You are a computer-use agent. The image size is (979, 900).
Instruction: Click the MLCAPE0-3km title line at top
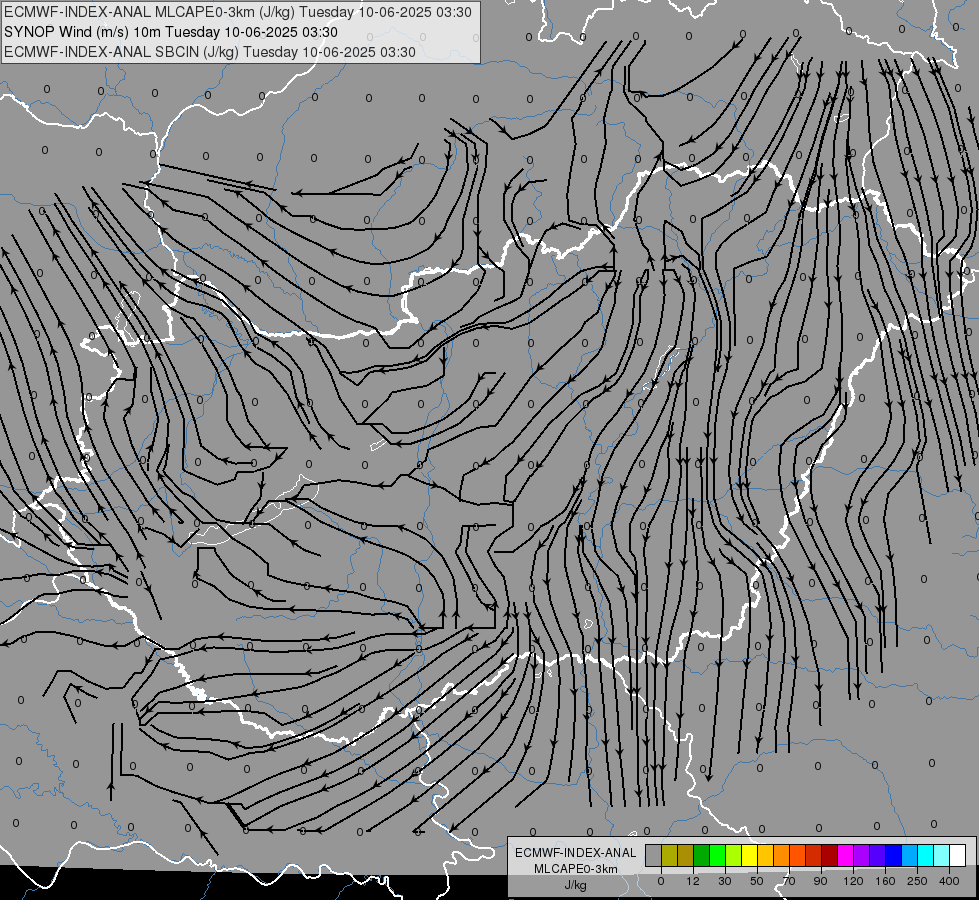click(238, 12)
